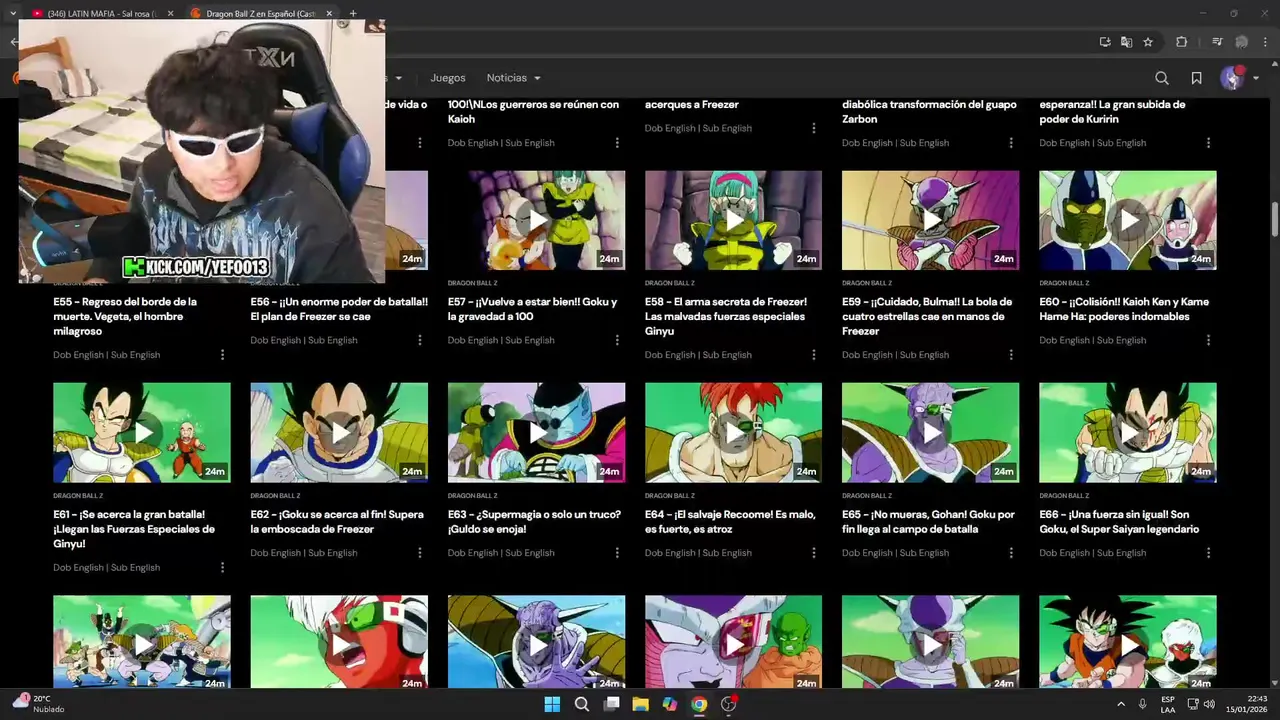Viewport: 1280px width, 720px height.
Task: Open options for the Kuririn power episode
Action: 1207,143
